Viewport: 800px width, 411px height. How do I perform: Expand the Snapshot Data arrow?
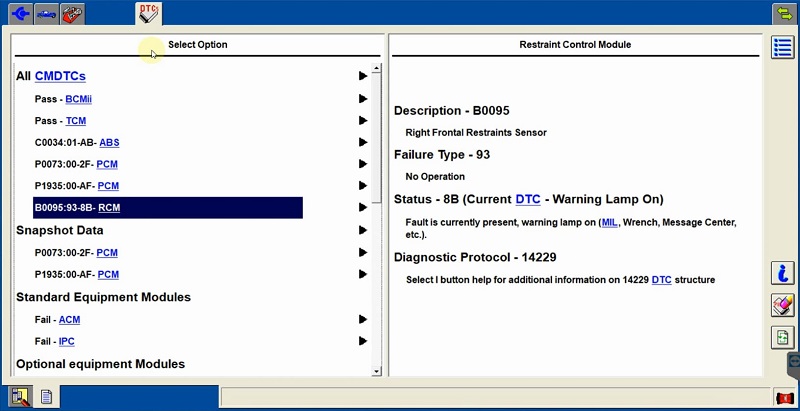point(363,230)
